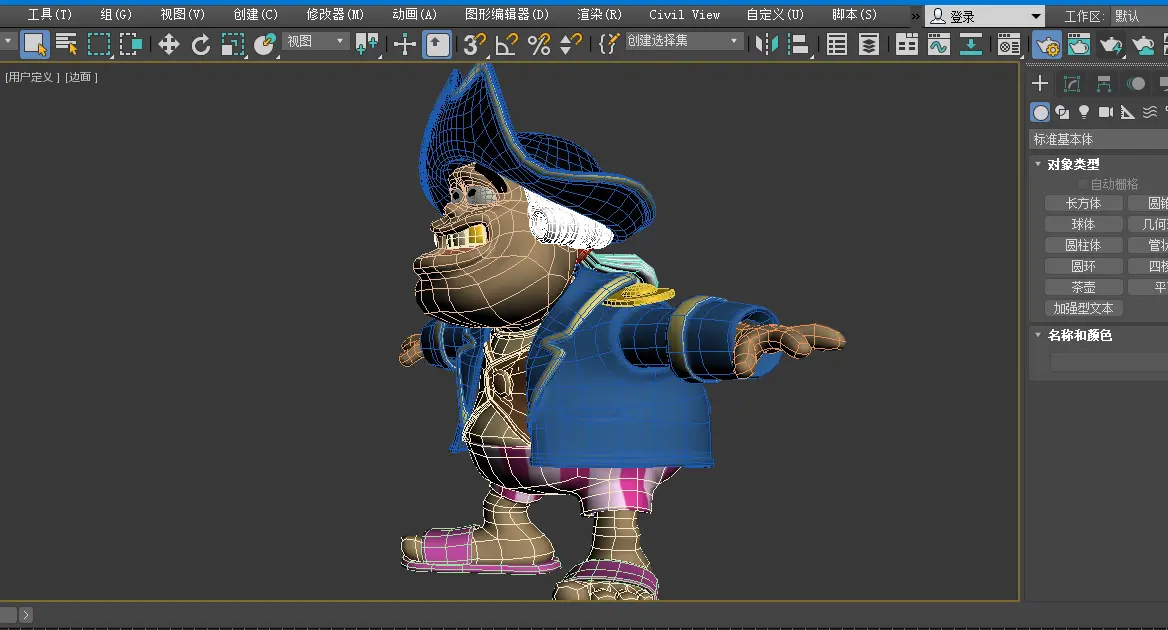Click the 球体 sphere primitive button
Screen dimensions: 1168x630
coord(1083,224)
